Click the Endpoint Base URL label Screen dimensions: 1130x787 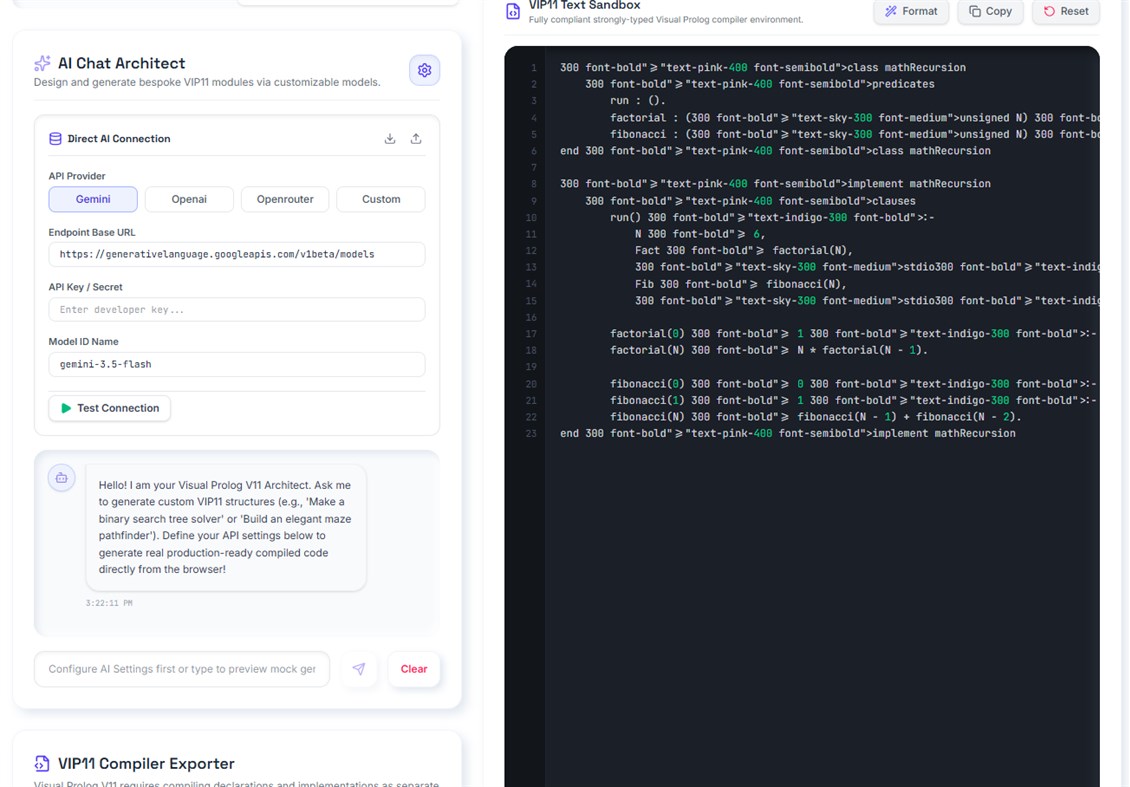pos(92,232)
